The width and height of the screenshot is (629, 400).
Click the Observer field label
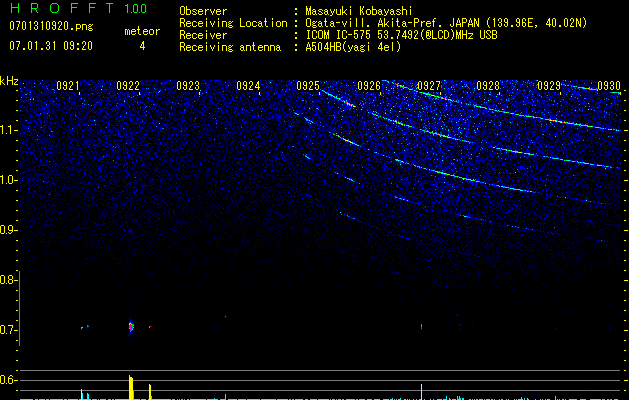coord(203,11)
